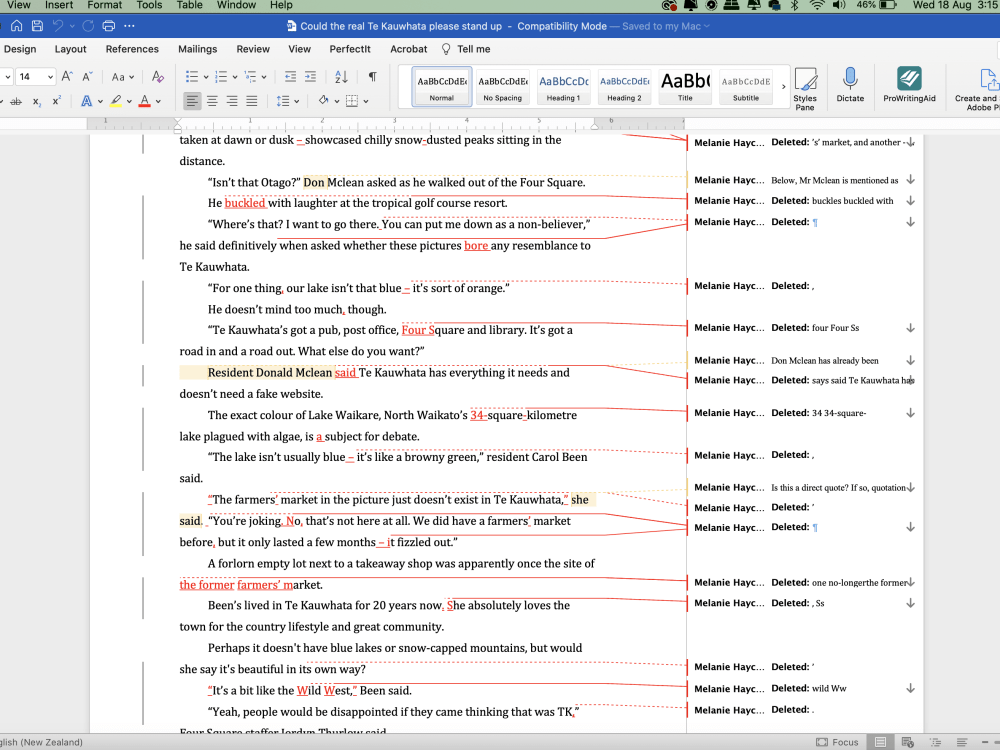Switch to Outline view icon

[x=935, y=742]
